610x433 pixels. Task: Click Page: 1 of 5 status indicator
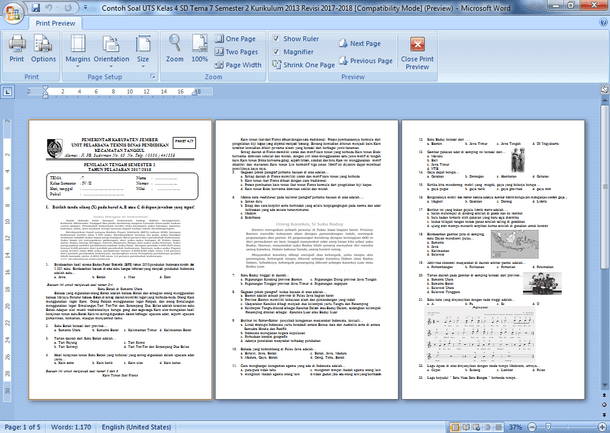click(22, 427)
